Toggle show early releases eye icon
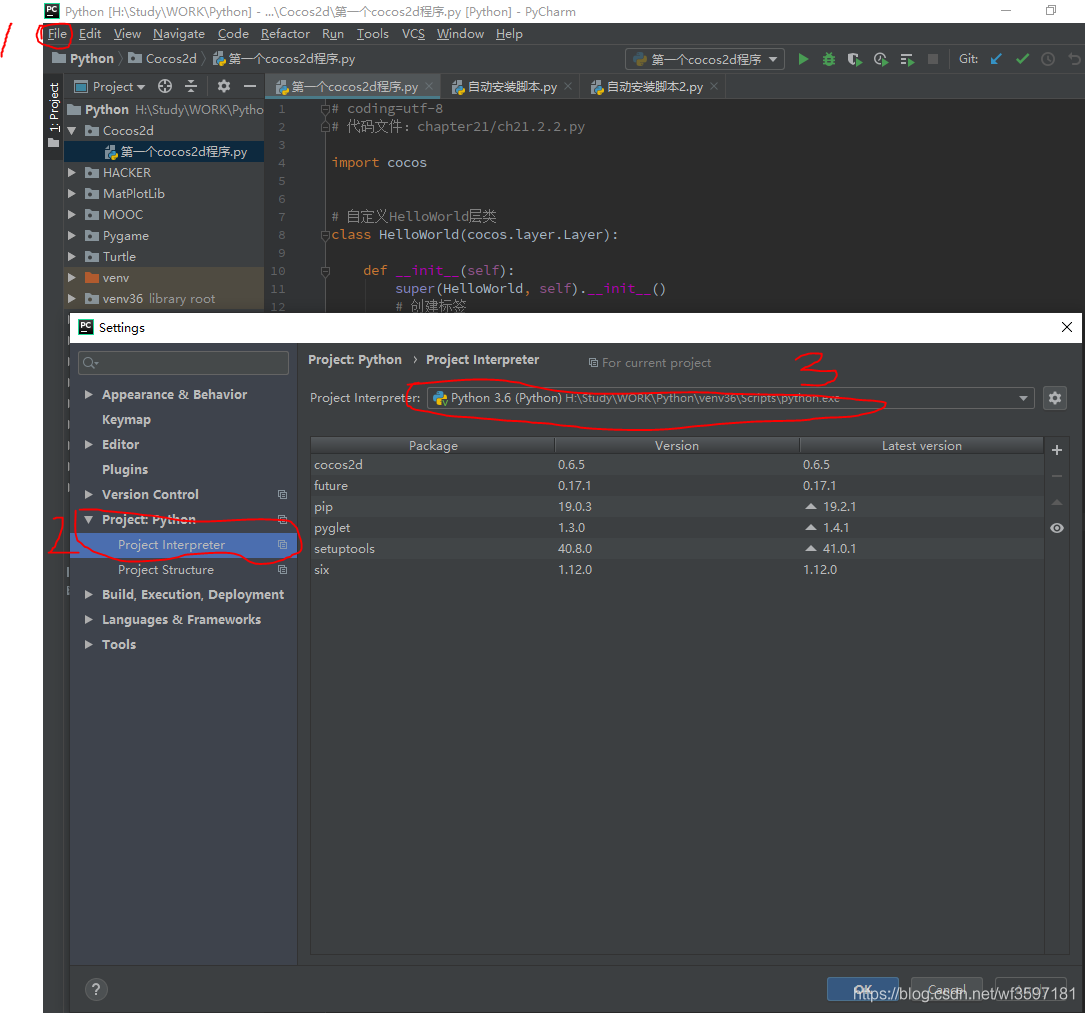 (1057, 528)
